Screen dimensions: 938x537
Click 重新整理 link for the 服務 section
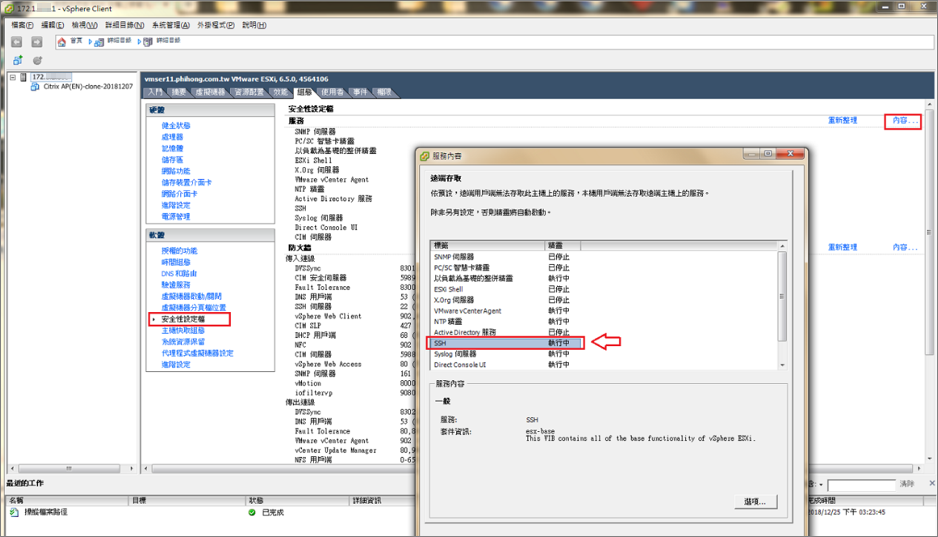pyautogui.click(x=842, y=120)
